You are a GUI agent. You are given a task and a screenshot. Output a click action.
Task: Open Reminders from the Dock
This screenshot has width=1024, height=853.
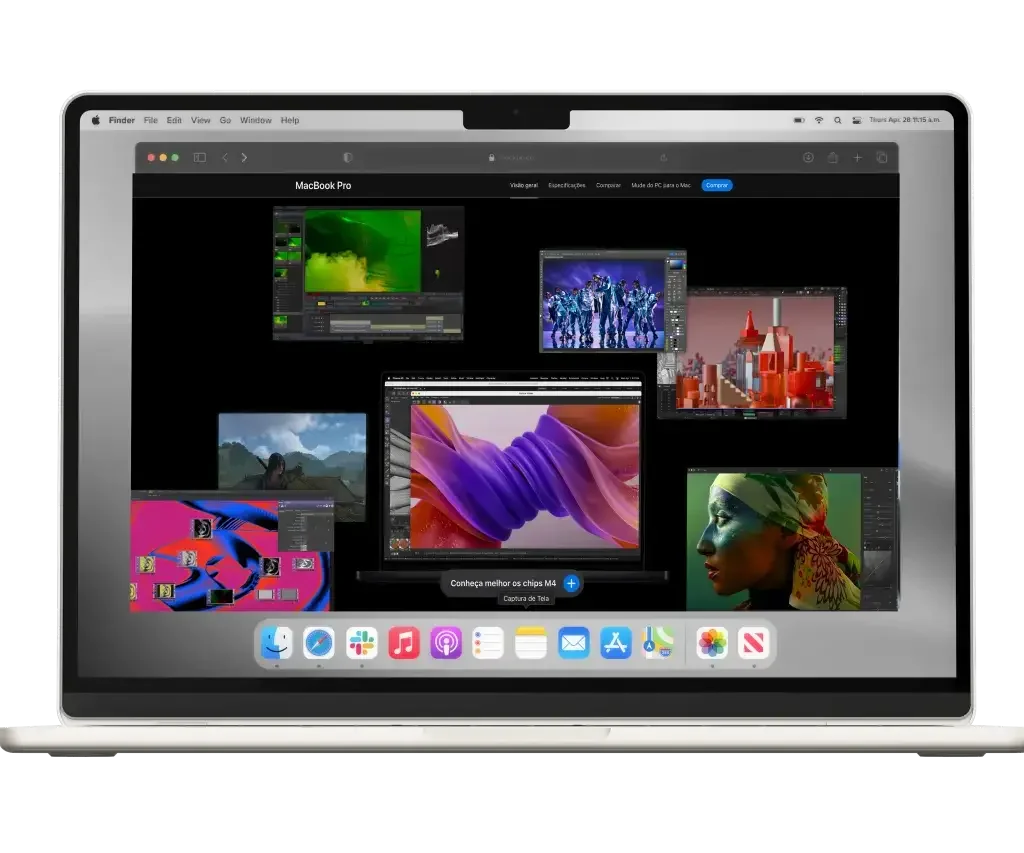coord(488,643)
